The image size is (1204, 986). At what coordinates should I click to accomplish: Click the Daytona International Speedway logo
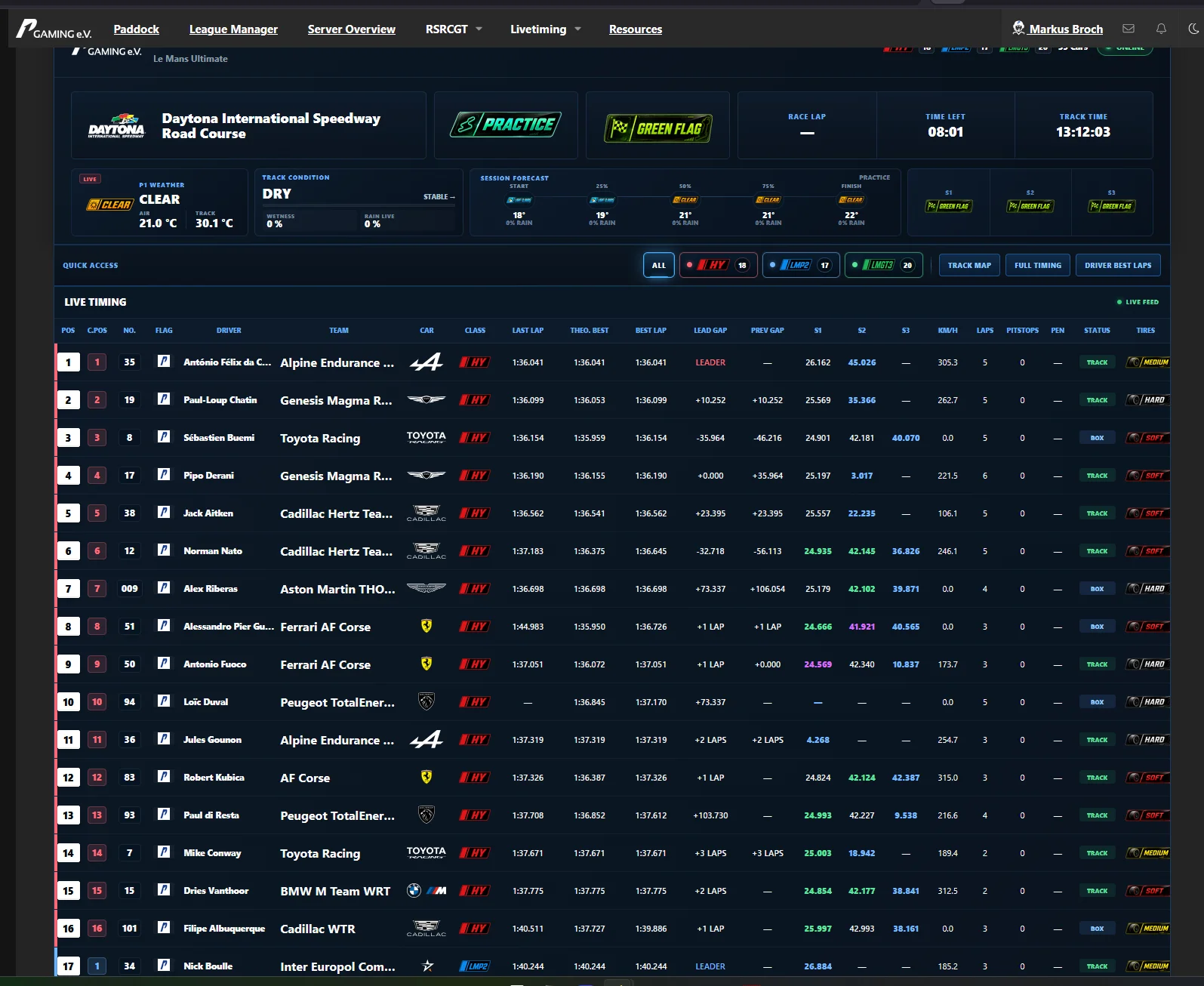[116, 125]
